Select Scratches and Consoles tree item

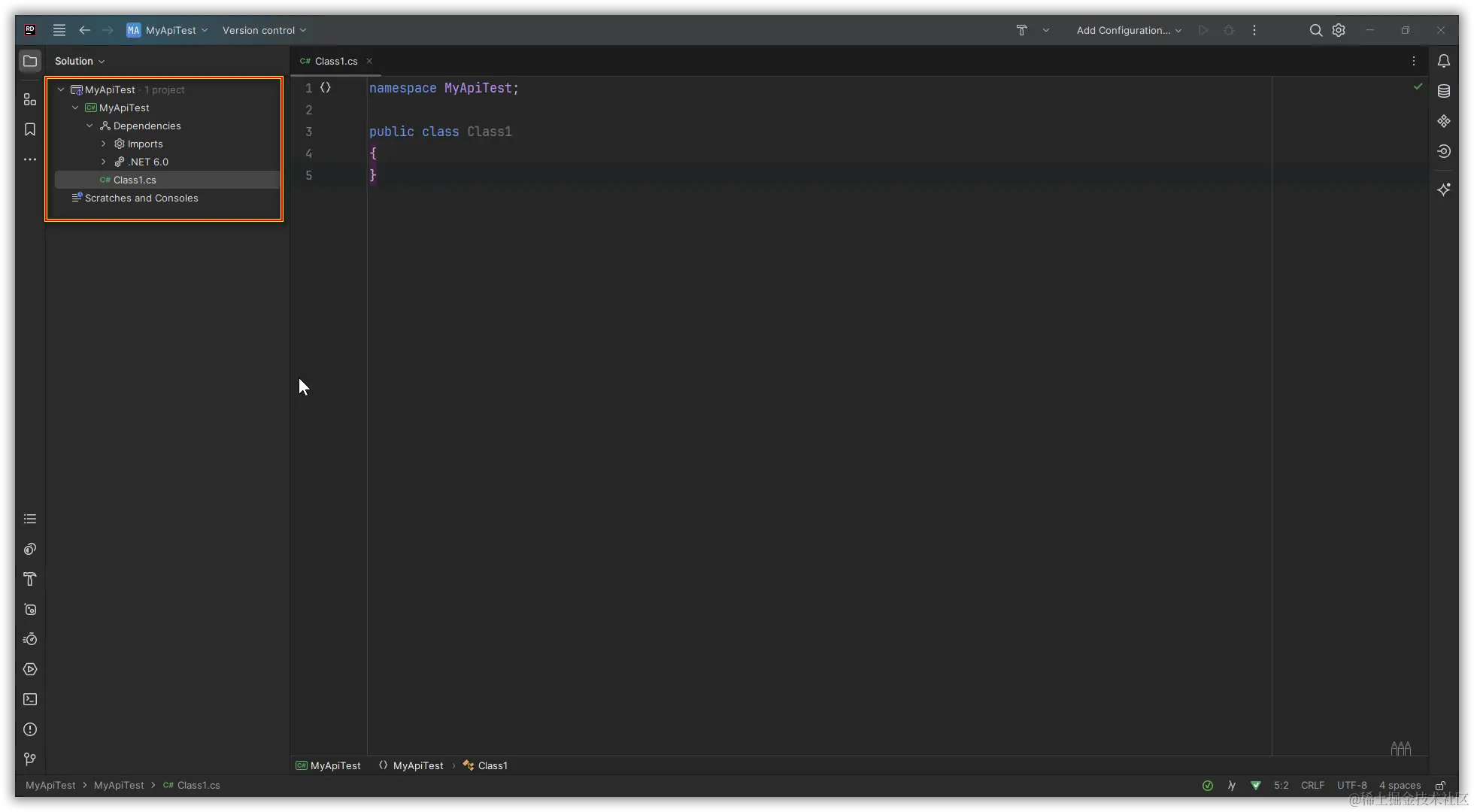(141, 198)
